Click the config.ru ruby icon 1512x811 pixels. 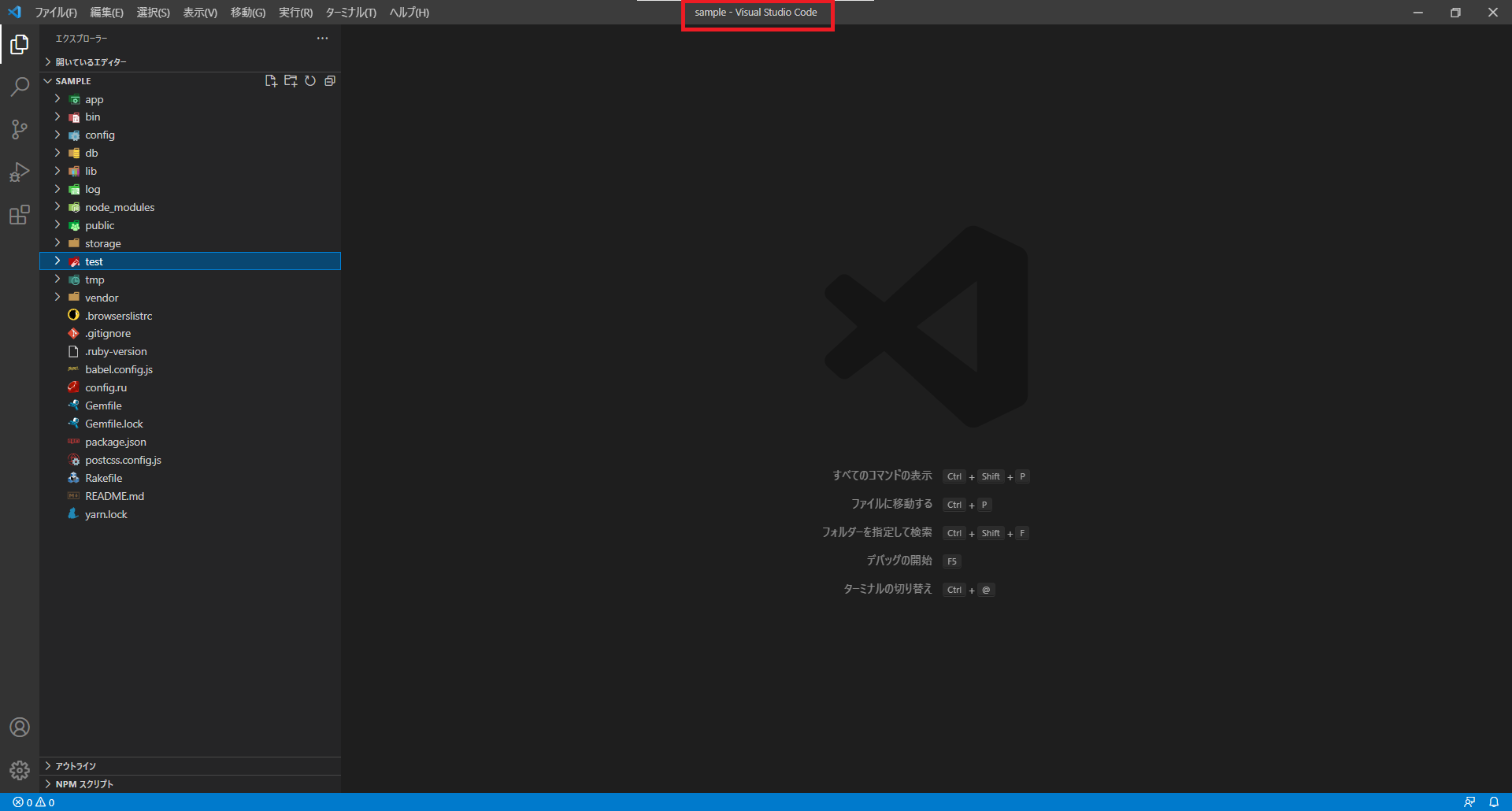[74, 387]
